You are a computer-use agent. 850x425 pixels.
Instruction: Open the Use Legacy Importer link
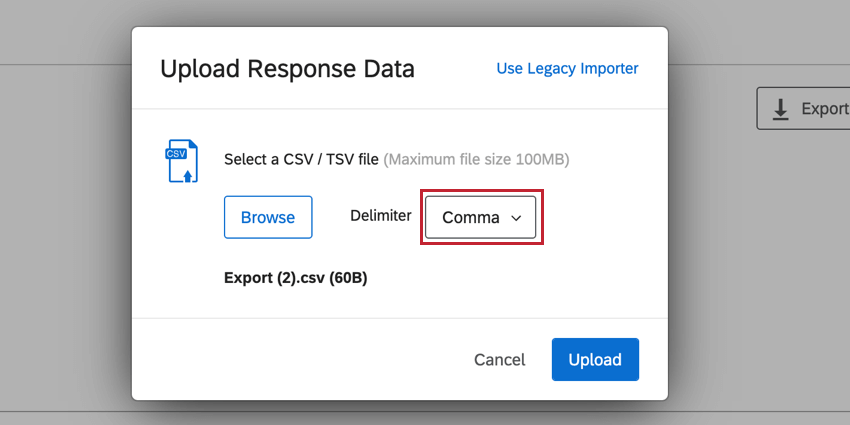[x=567, y=69]
